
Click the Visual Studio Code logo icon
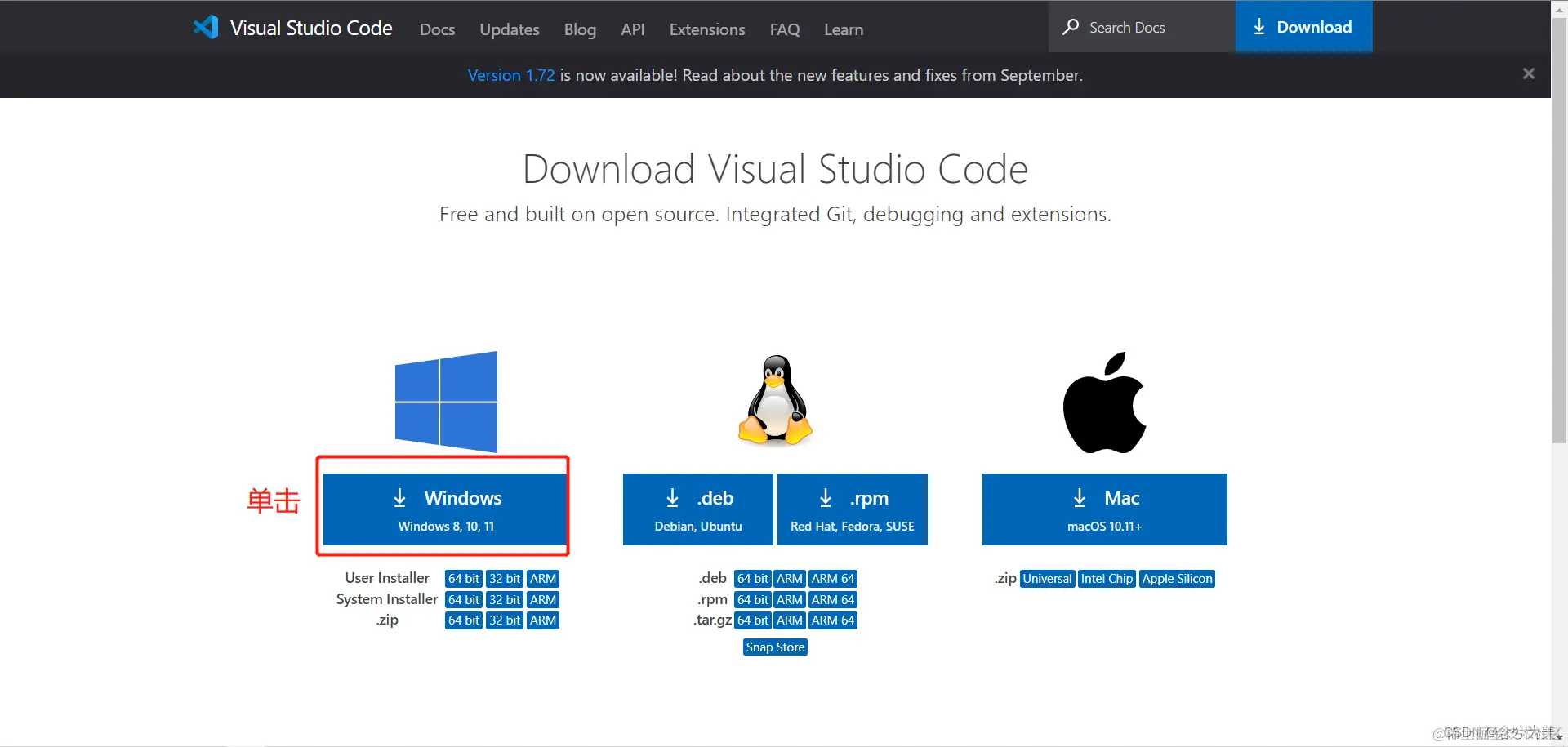(206, 27)
